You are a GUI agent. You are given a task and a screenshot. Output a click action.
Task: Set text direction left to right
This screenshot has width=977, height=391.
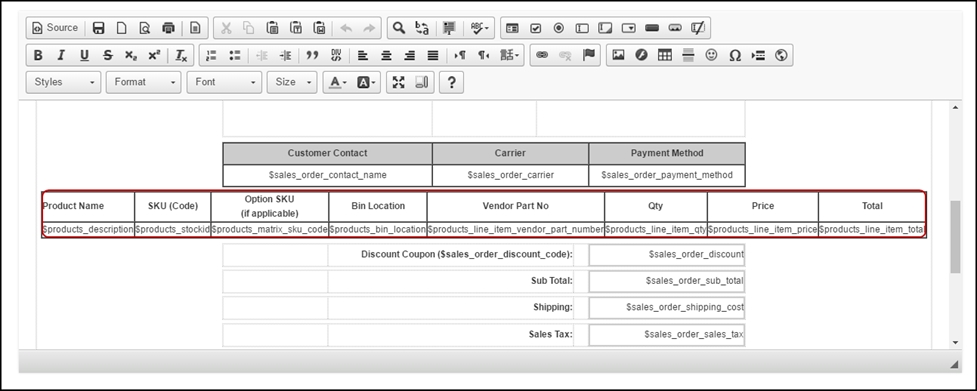(460, 55)
